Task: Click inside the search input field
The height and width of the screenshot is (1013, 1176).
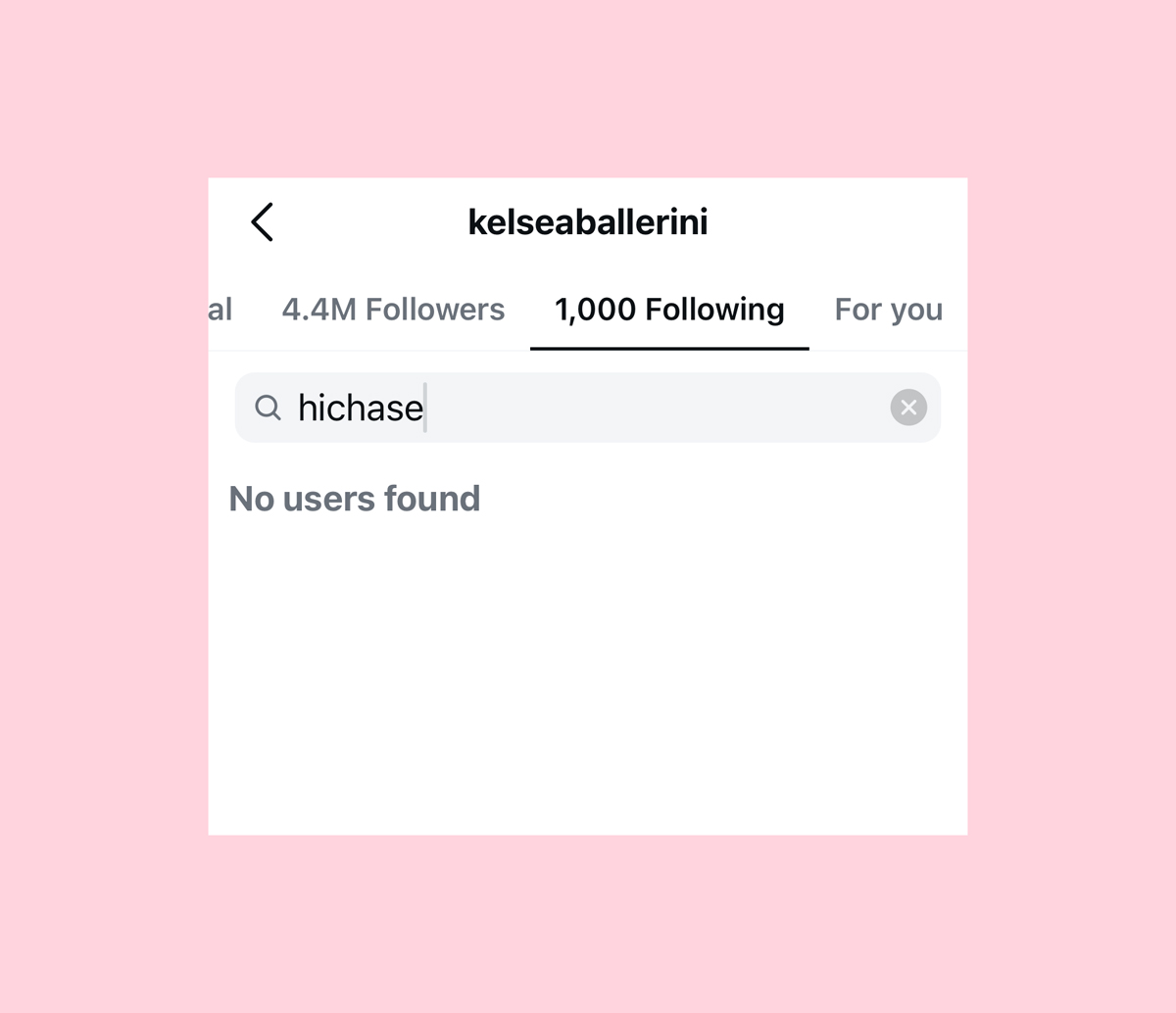Action: tap(588, 408)
